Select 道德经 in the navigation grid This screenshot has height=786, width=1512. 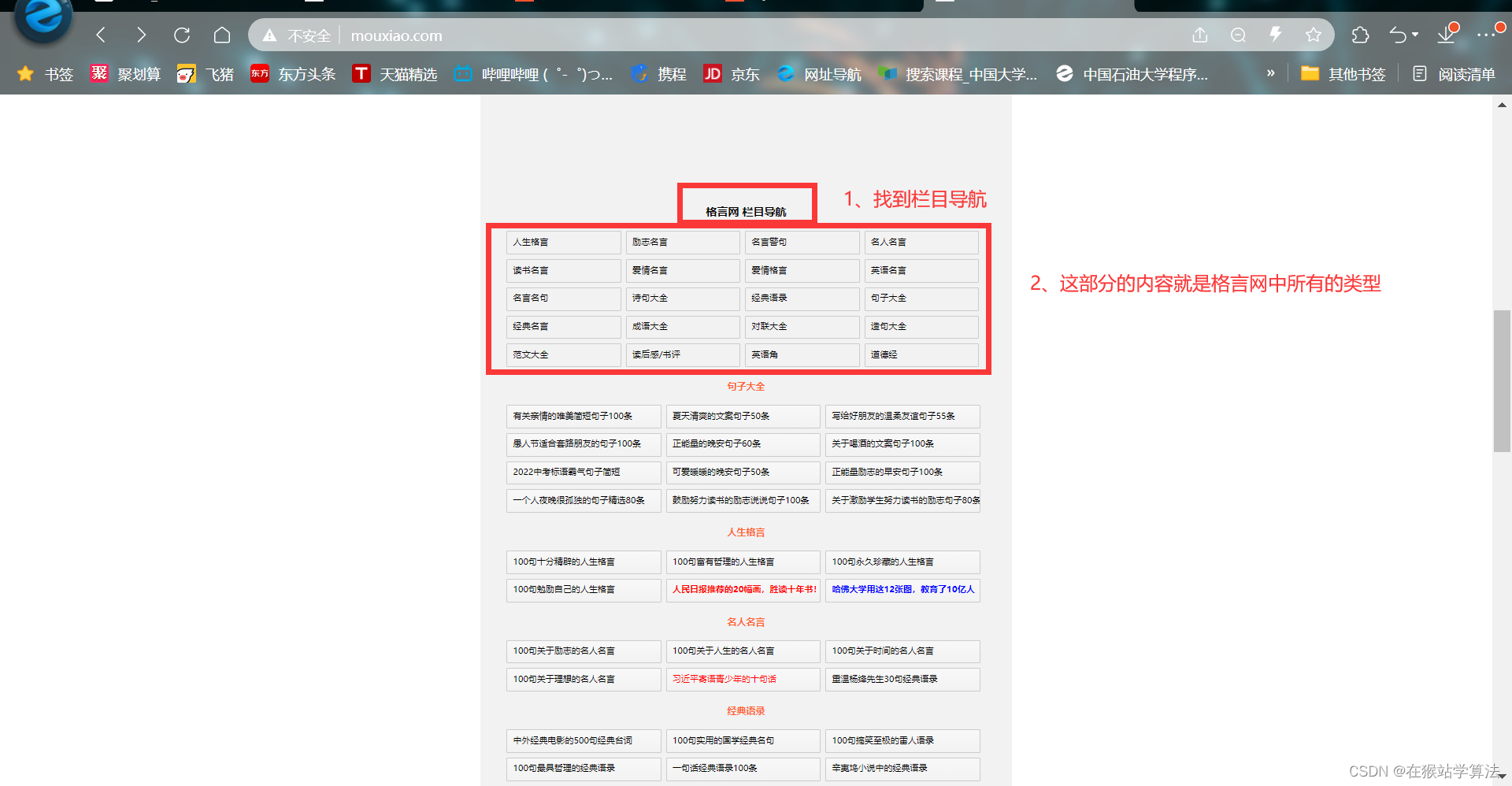921,354
